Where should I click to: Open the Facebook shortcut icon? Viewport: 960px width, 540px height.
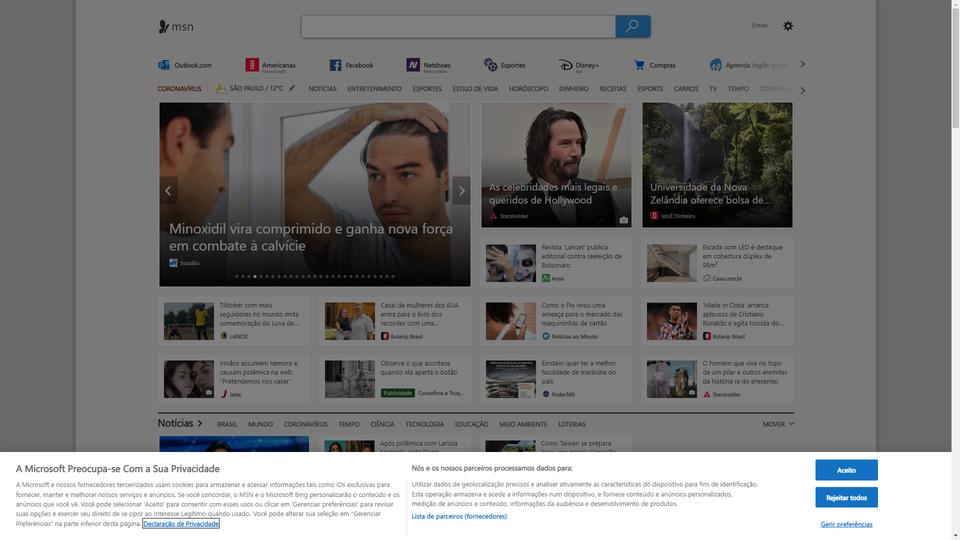[335, 65]
